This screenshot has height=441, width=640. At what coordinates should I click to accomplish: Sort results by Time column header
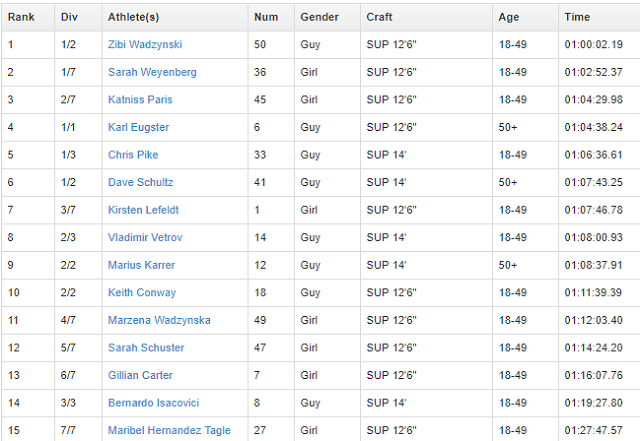[577, 17]
